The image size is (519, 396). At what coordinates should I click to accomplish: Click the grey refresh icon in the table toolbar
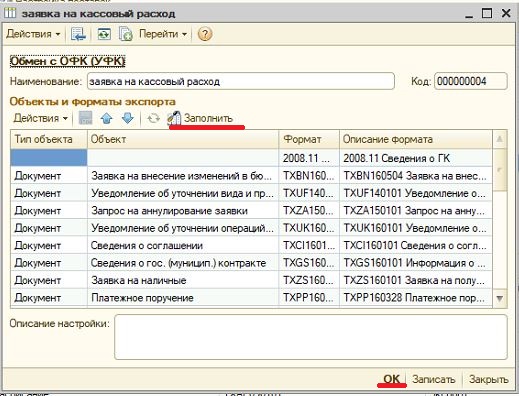[153, 118]
